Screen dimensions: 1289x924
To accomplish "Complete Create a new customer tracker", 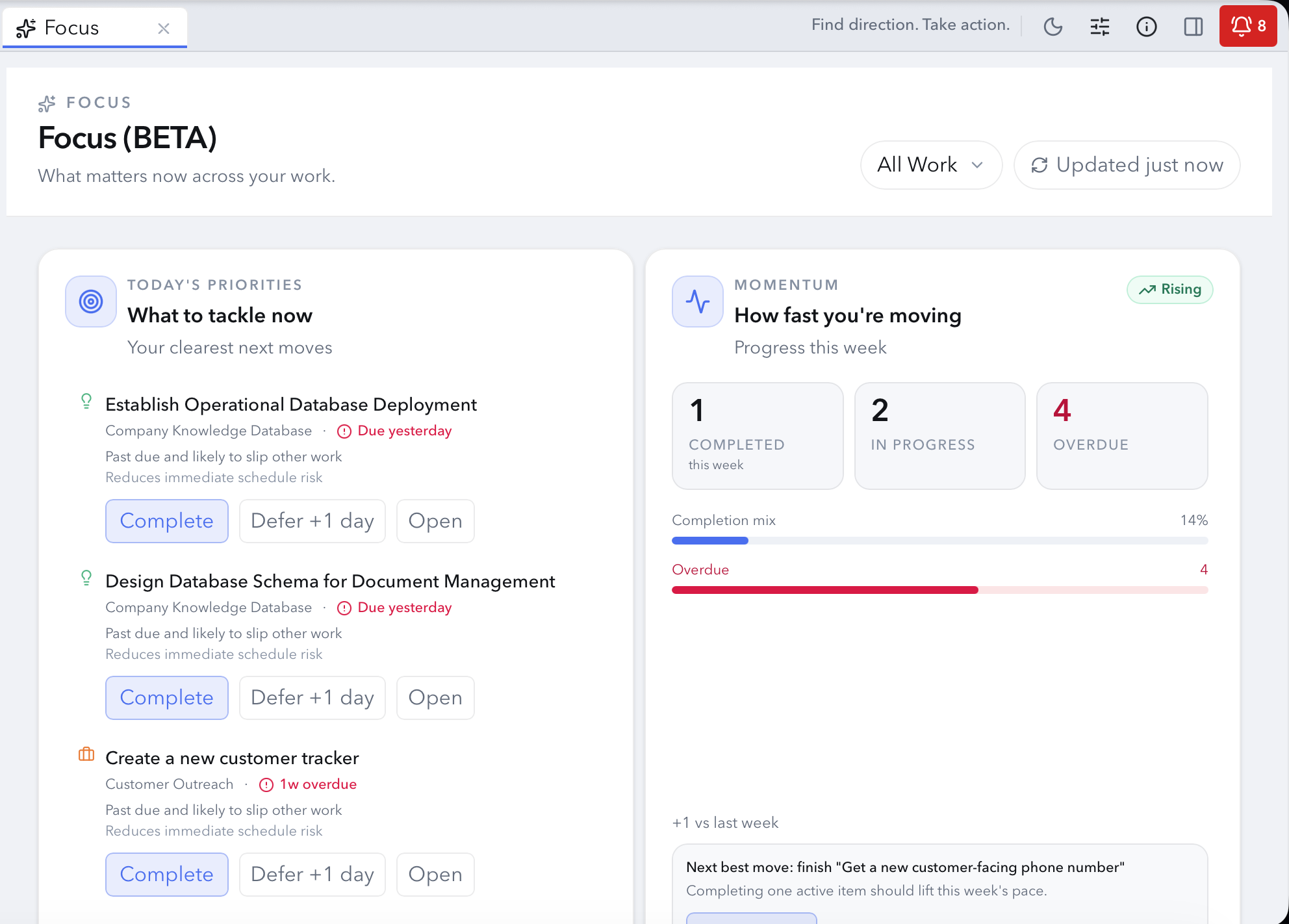I will click(x=167, y=875).
